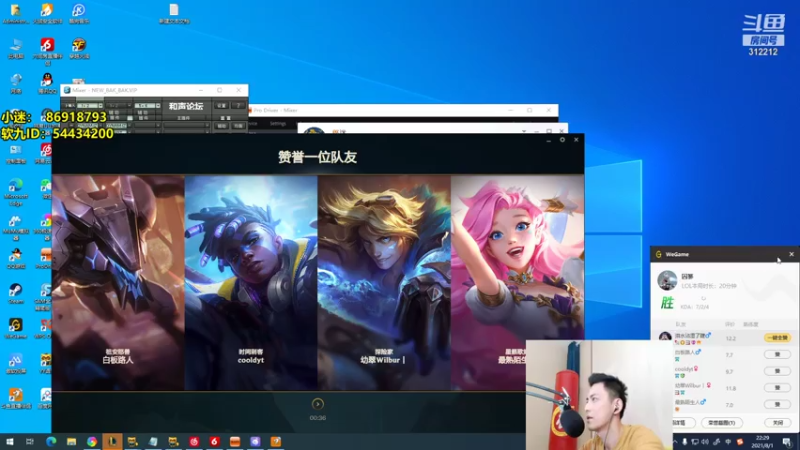800x450 pixels.
Task: Open red 6 live companion desktop shortcut
Action: (47, 51)
